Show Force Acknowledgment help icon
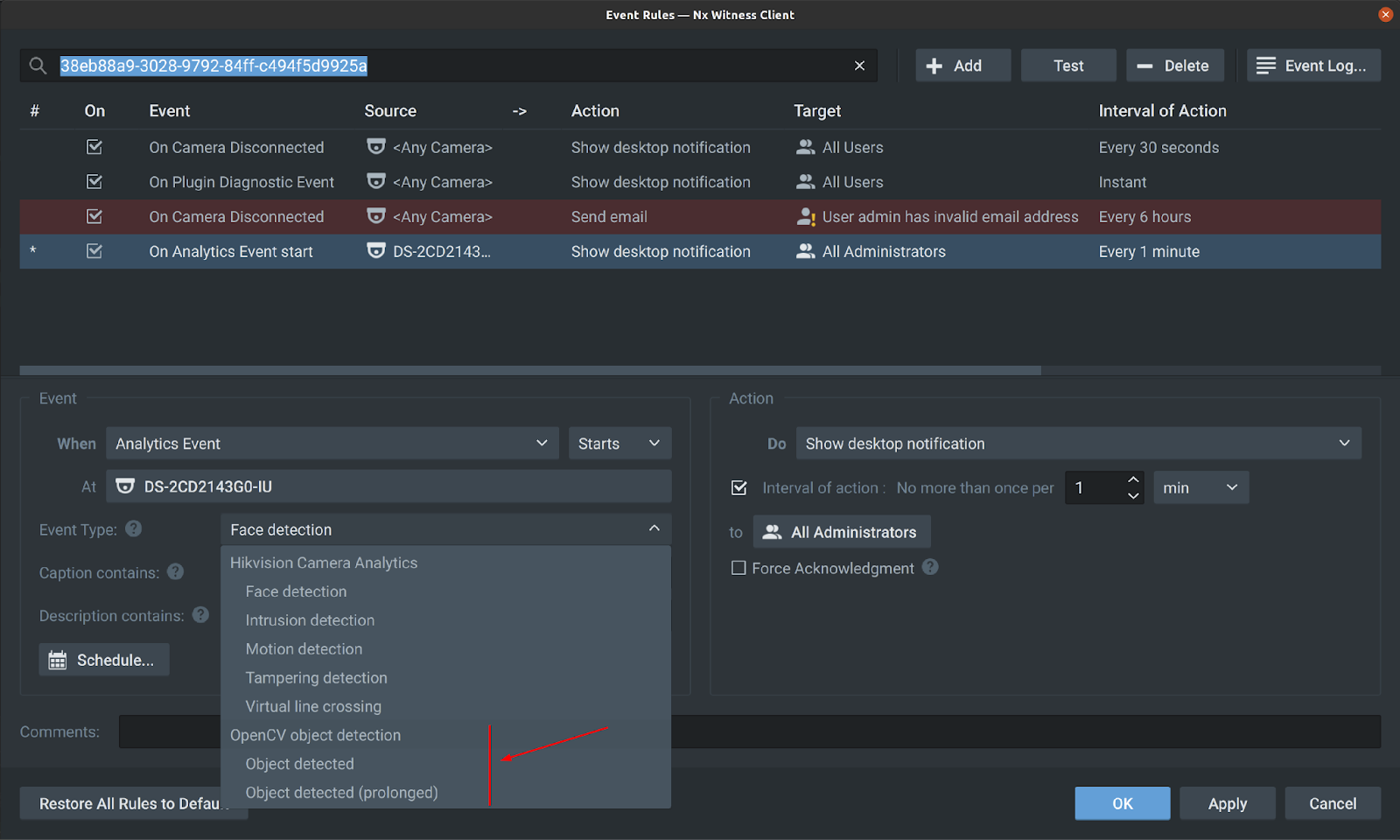This screenshot has height=840, width=1400. [x=930, y=567]
